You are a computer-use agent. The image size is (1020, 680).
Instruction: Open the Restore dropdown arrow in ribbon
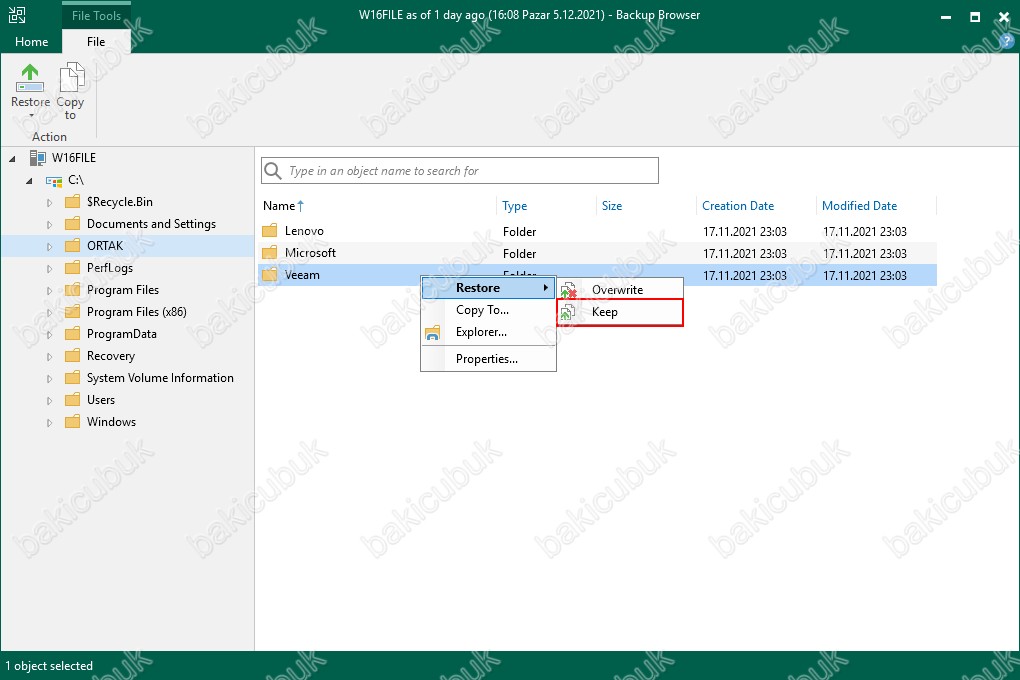click(x=31, y=116)
